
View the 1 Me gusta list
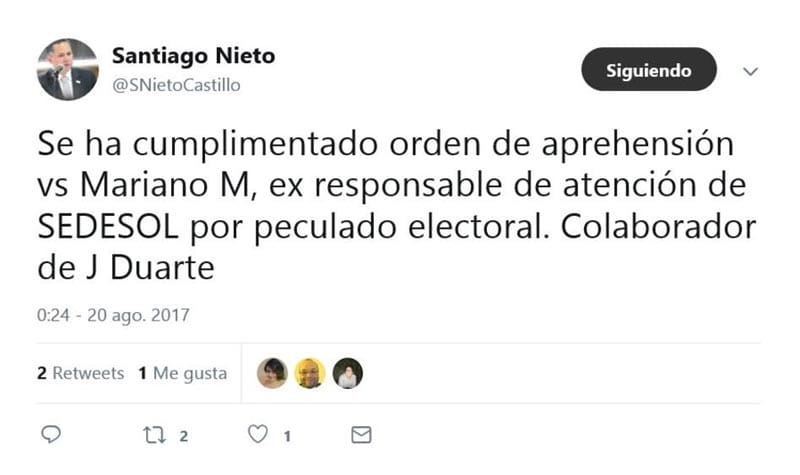pos(183,373)
